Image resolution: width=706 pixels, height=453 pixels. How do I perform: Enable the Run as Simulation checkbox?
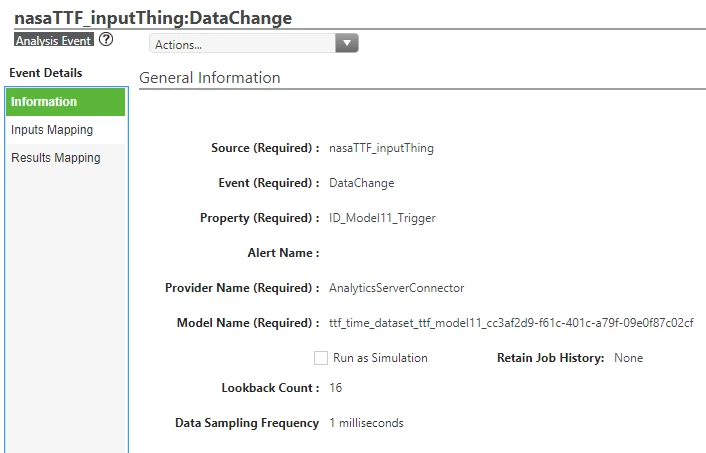[x=321, y=358]
